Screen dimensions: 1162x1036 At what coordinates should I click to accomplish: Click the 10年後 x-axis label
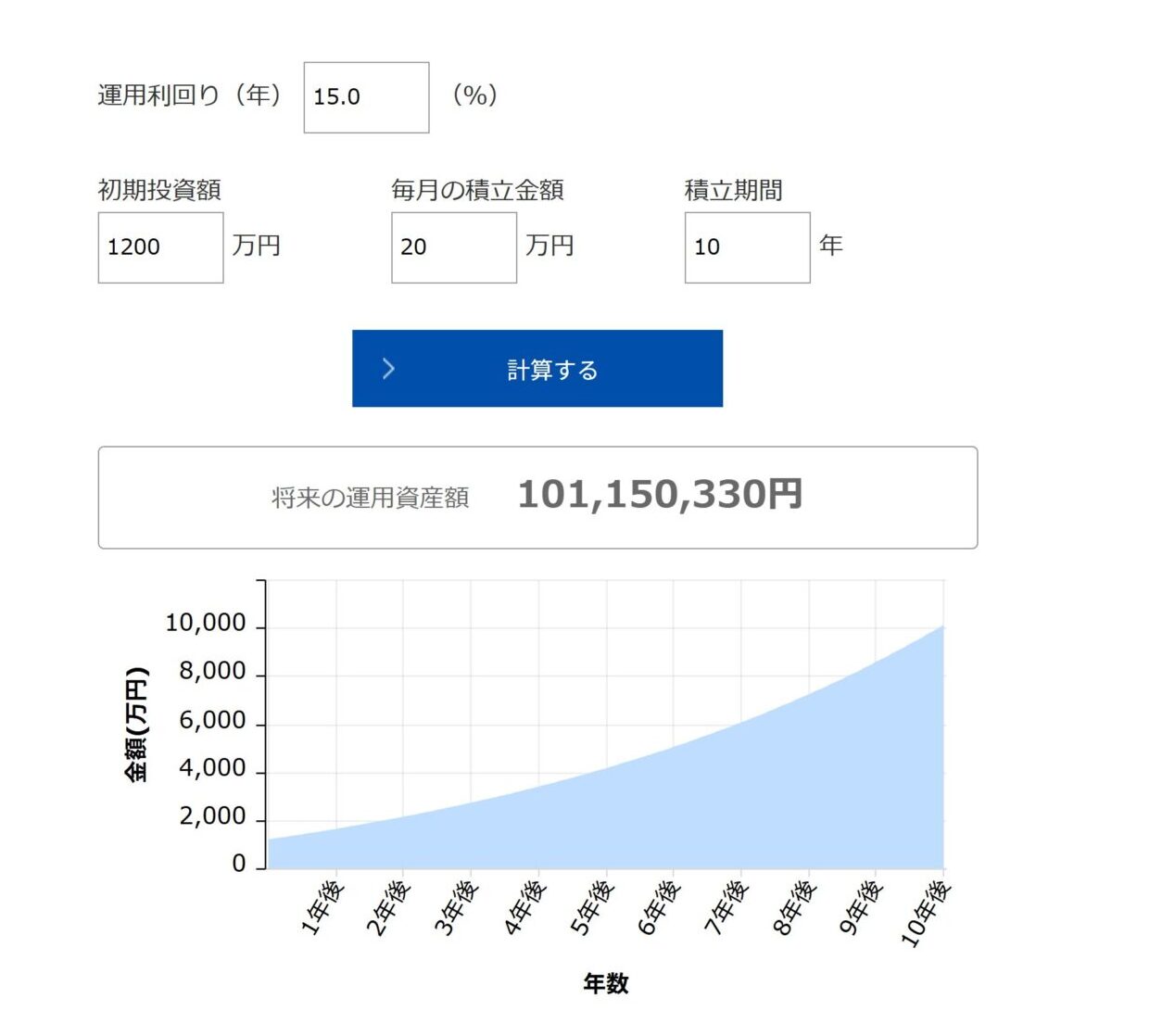pos(927,913)
